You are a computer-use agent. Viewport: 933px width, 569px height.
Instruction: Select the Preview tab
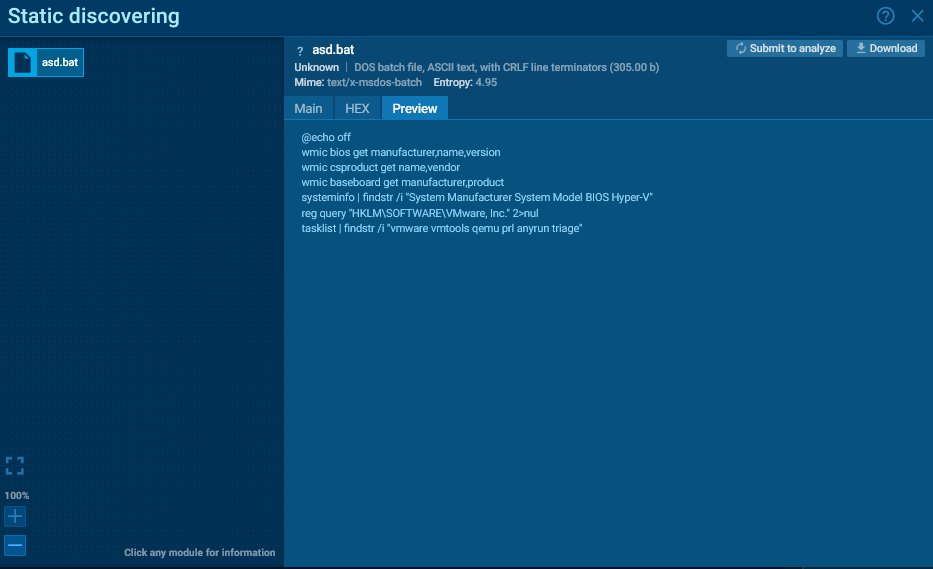415,108
